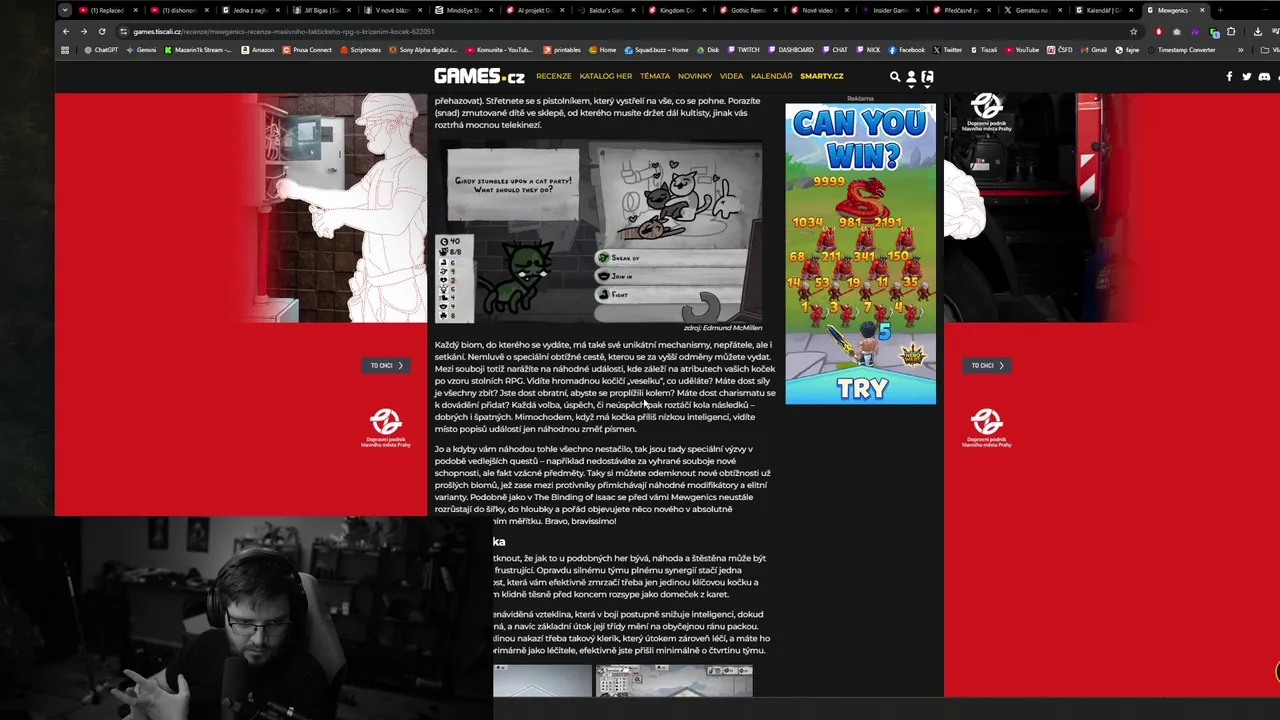Open a new browser tab
Viewport: 1280px width, 720px height.
1220,10
